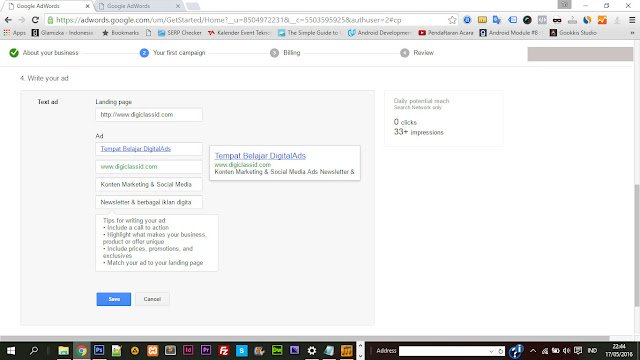
Task: Click the Landing page URL field
Action: click(149, 115)
